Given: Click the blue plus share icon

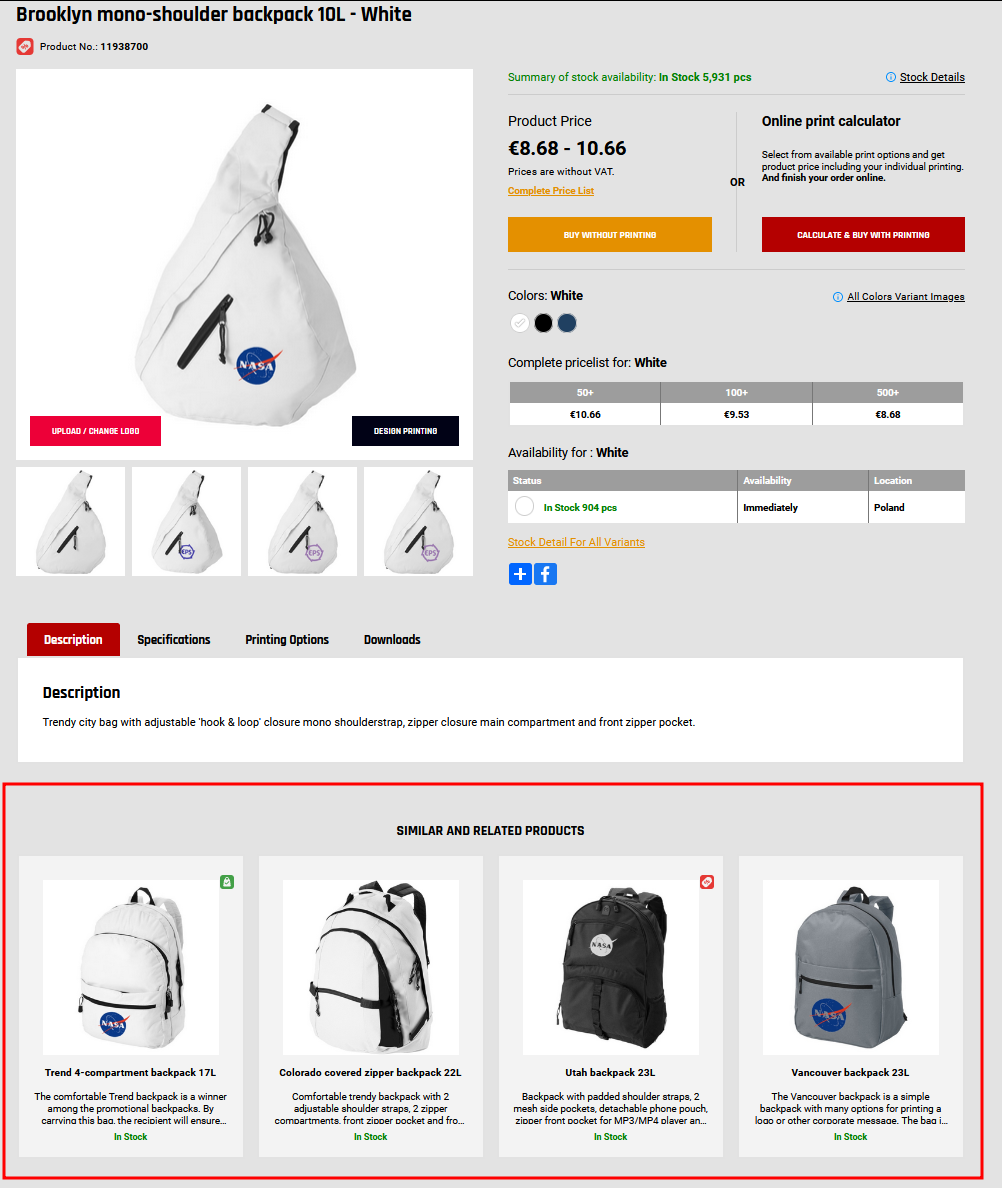Looking at the screenshot, I should point(520,574).
